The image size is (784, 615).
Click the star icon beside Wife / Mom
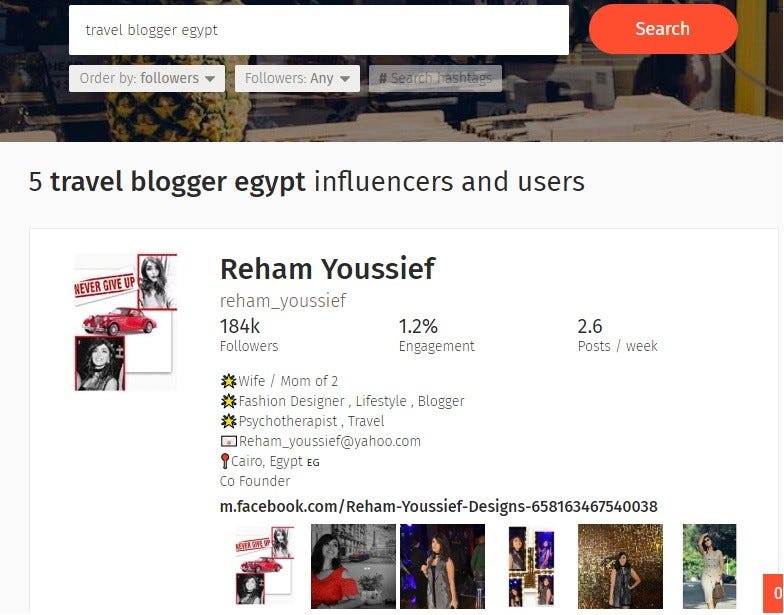(228, 381)
